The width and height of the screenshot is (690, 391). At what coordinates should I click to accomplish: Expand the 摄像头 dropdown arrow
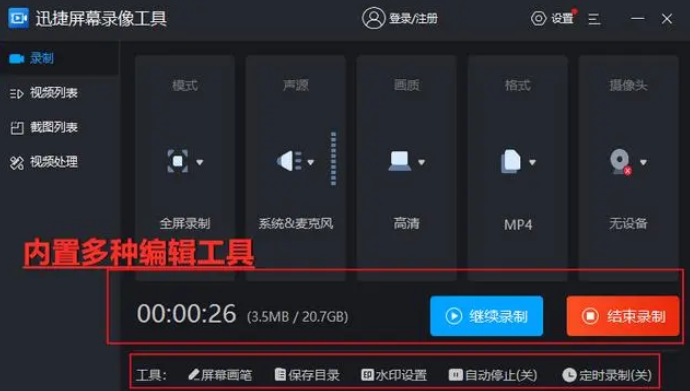pos(643,162)
